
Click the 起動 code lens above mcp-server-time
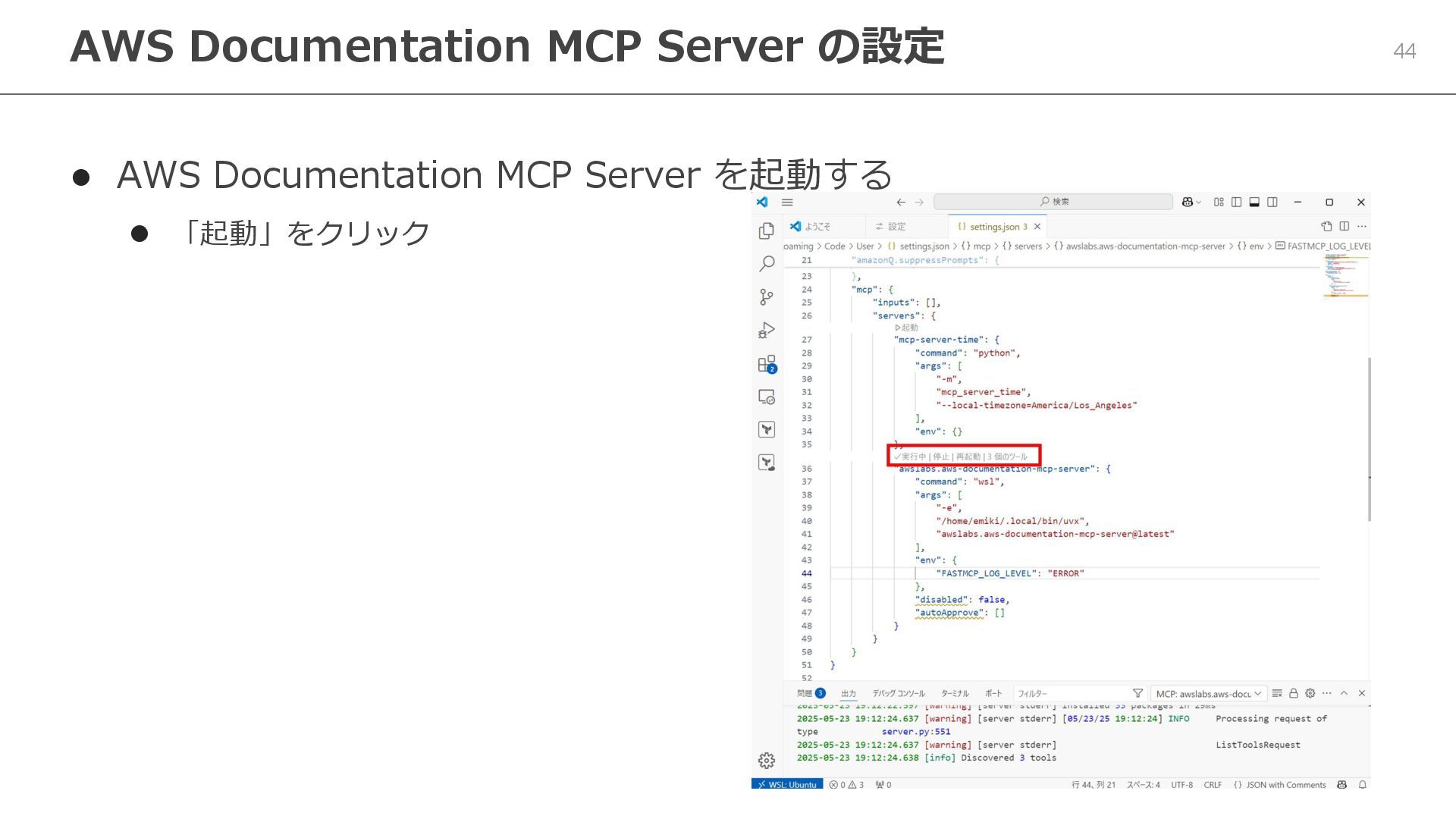tap(906, 328)
